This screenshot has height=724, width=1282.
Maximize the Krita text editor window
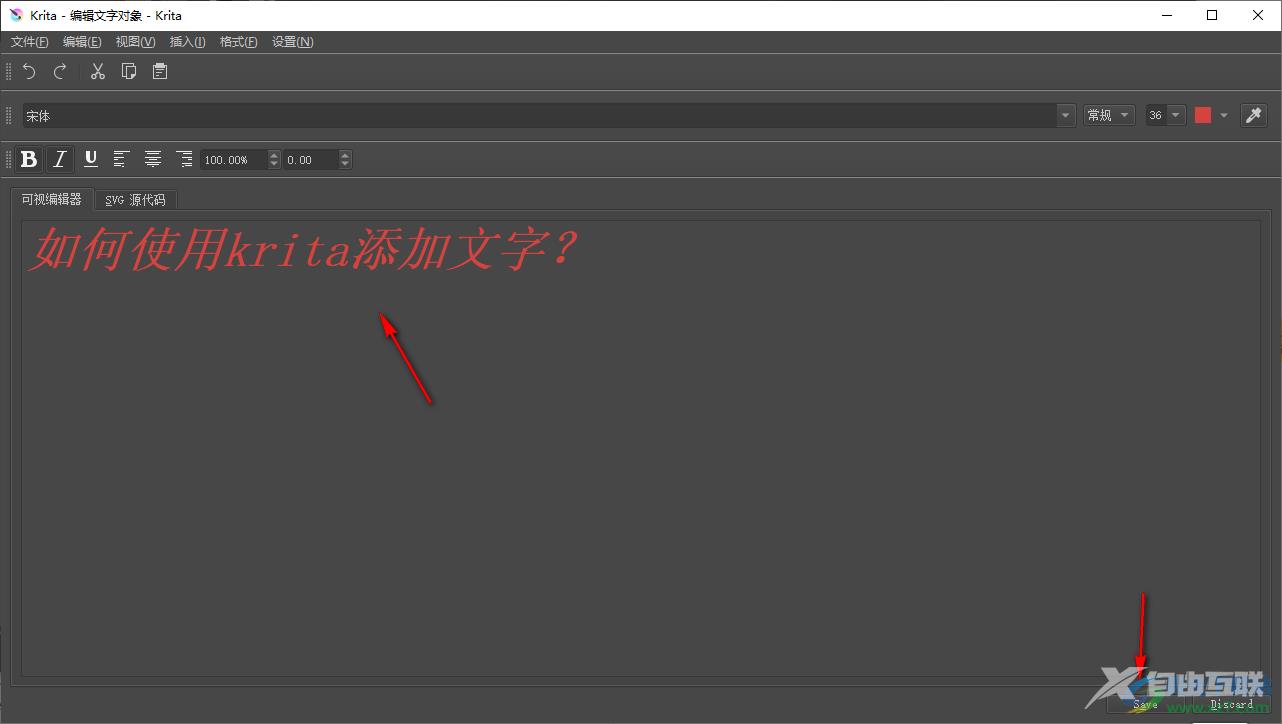tap(1212, 15)
